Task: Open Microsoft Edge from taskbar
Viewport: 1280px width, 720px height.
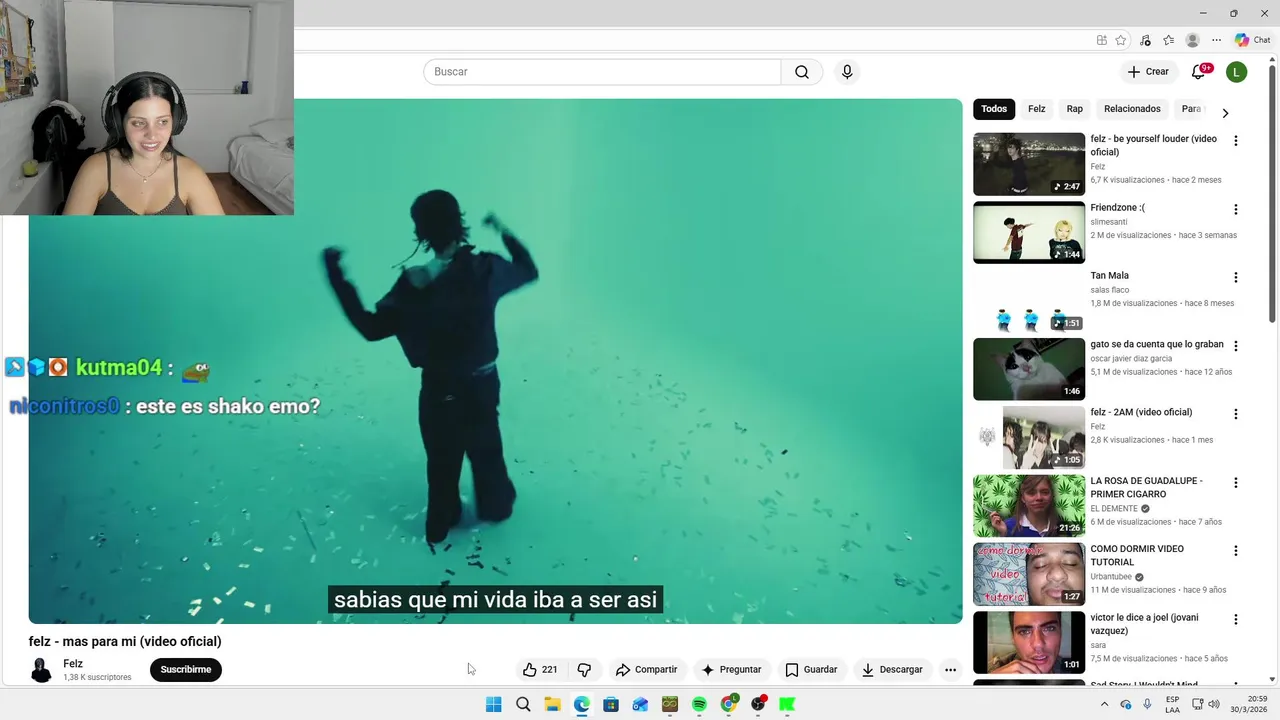Action: pyautogui.click(x=582, y=704)
